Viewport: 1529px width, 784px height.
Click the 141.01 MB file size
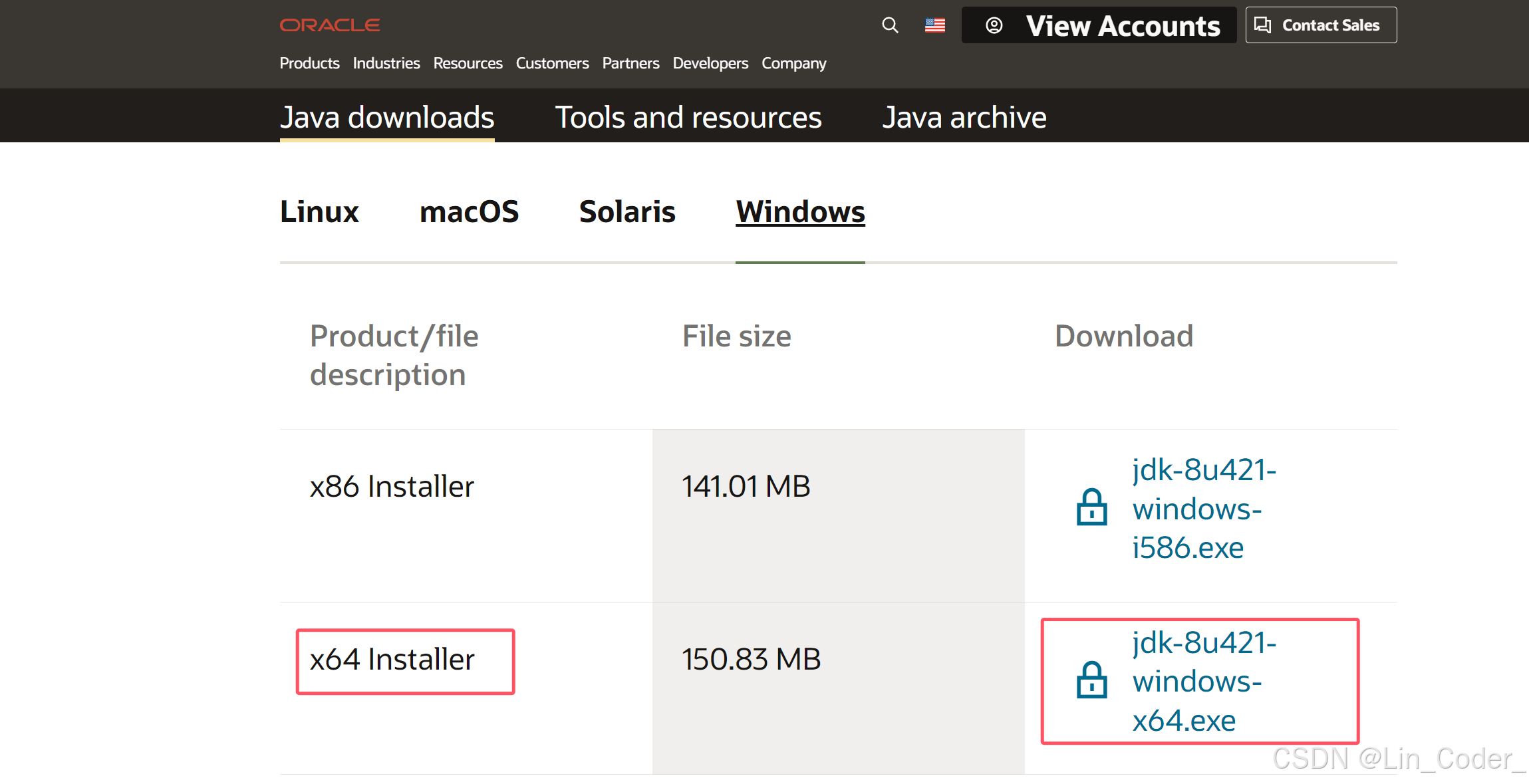746,486
